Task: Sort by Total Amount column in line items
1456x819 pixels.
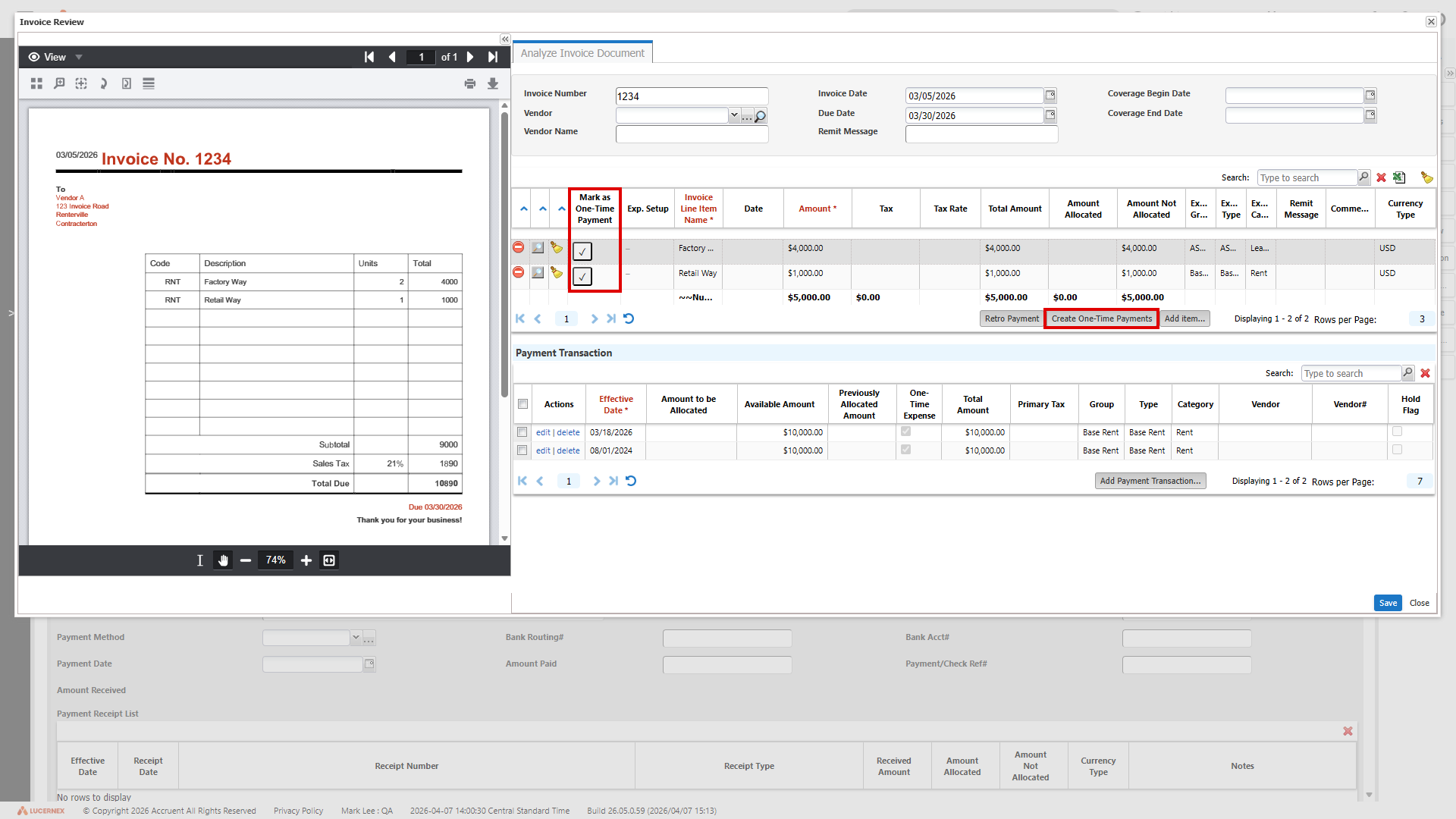Action: tap(1015, 209)
